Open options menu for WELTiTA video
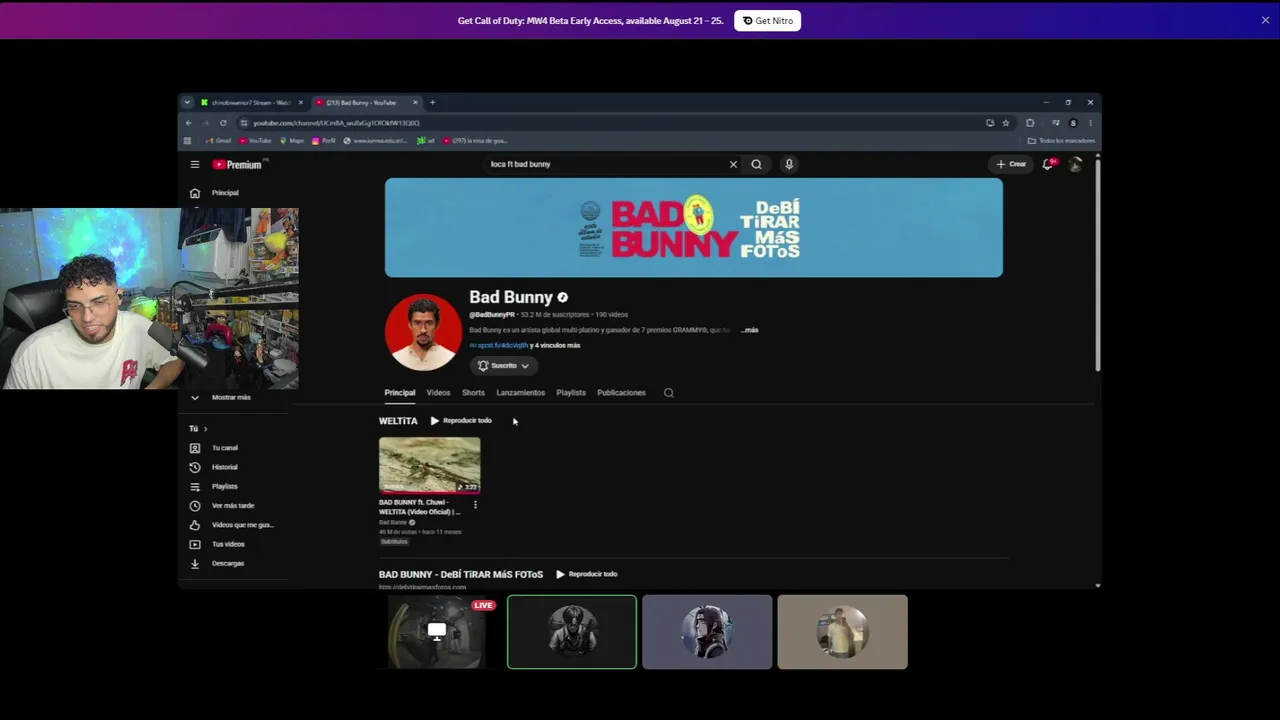The image size is (1280, 720). coord(475,505)
